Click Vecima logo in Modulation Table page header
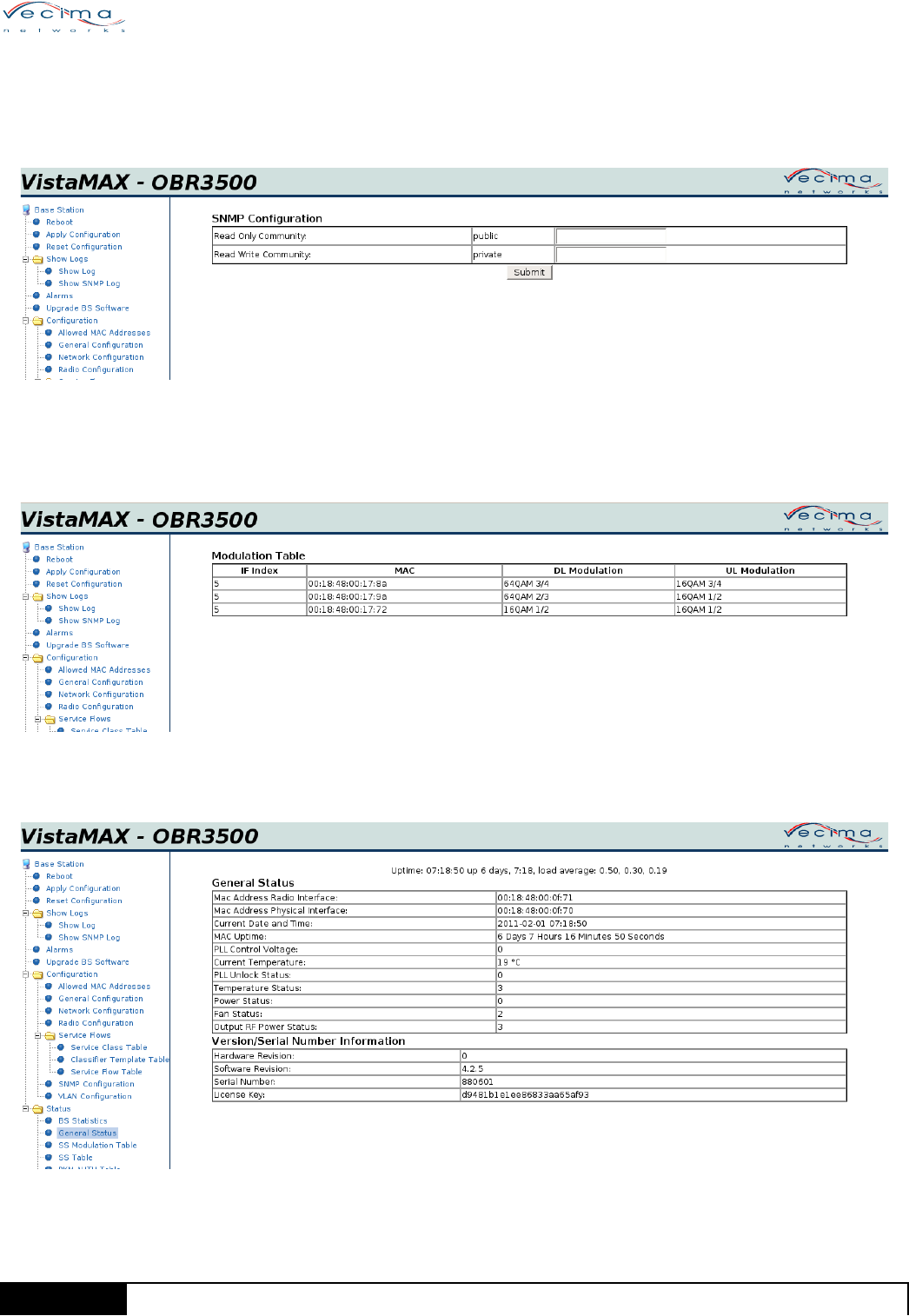 (x=833, y=518)
